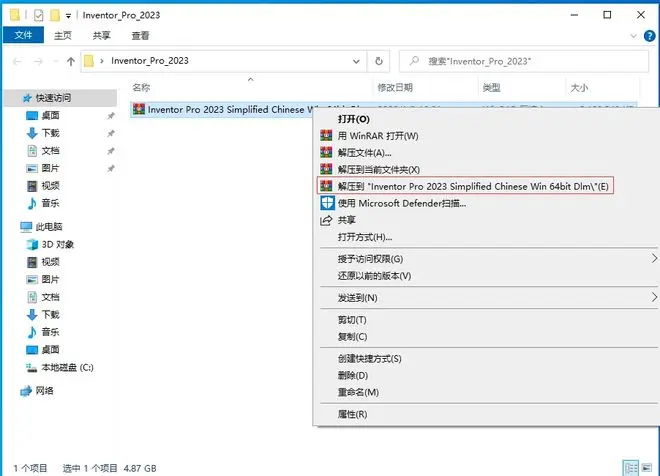Screen dimensions: 660x476
Task: Expand the 授予访问权限(G) submenu
Action: click(x=488, y=259)
